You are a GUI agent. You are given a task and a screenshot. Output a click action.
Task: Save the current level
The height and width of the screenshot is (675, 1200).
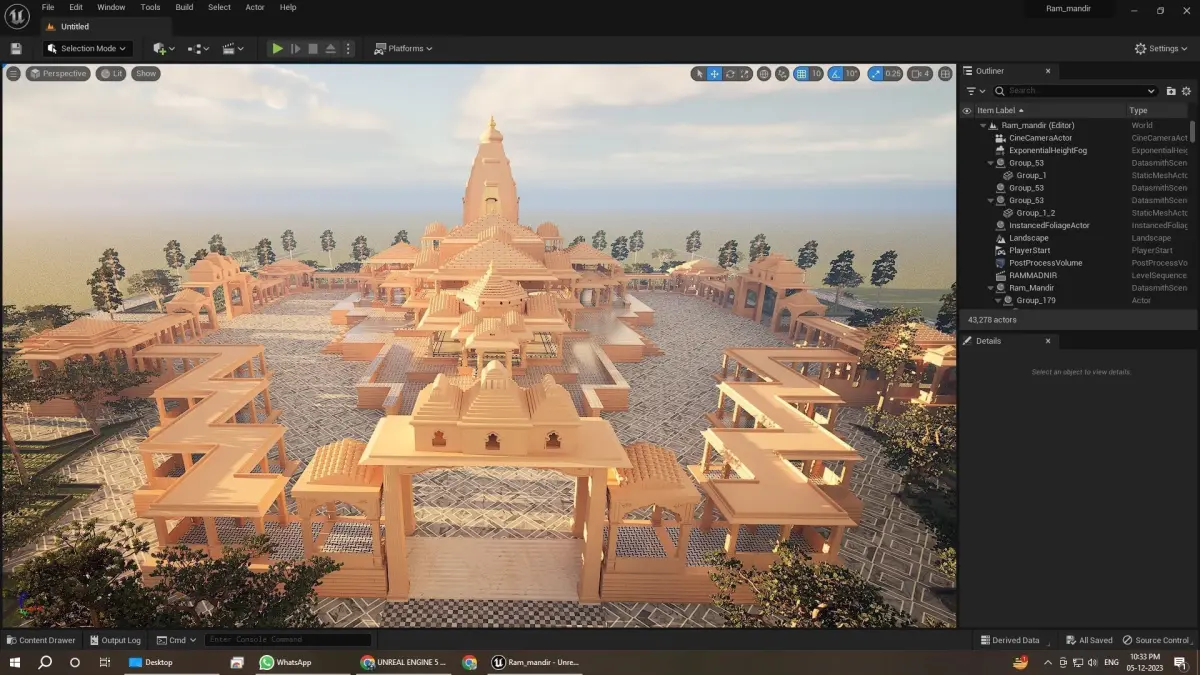coord(16,48)
